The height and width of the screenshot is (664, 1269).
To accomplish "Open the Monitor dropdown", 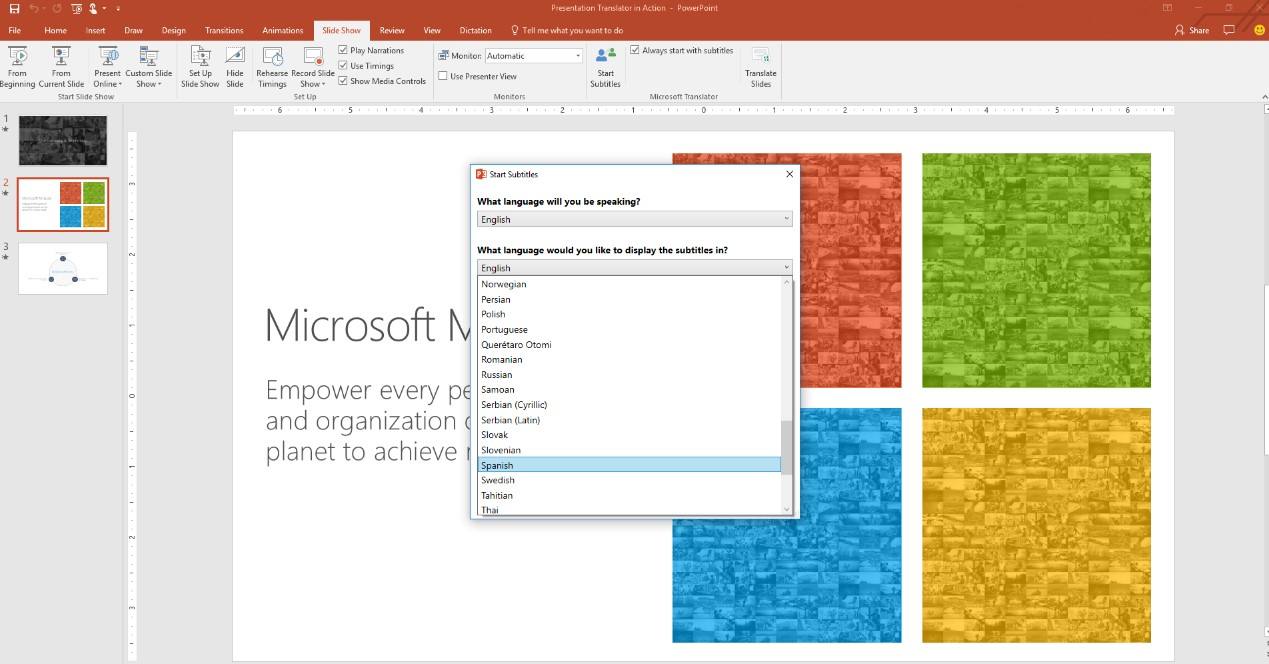I will [x=576, y=56].
